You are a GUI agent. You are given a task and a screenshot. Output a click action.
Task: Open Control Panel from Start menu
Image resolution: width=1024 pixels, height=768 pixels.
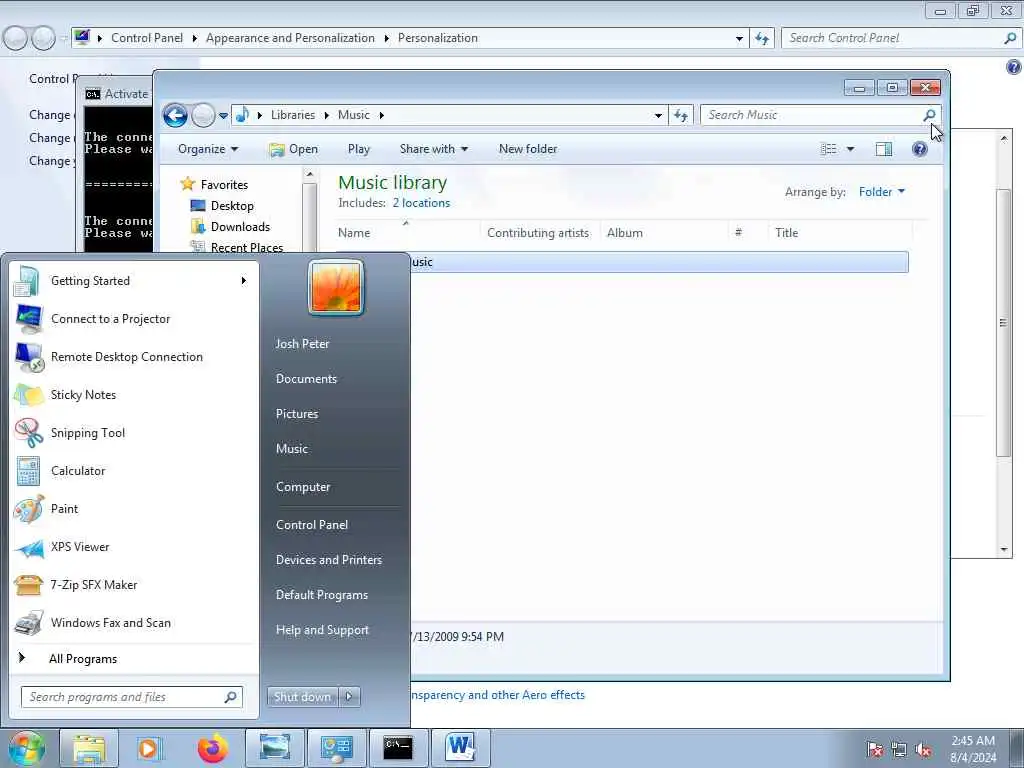(312, 525)
